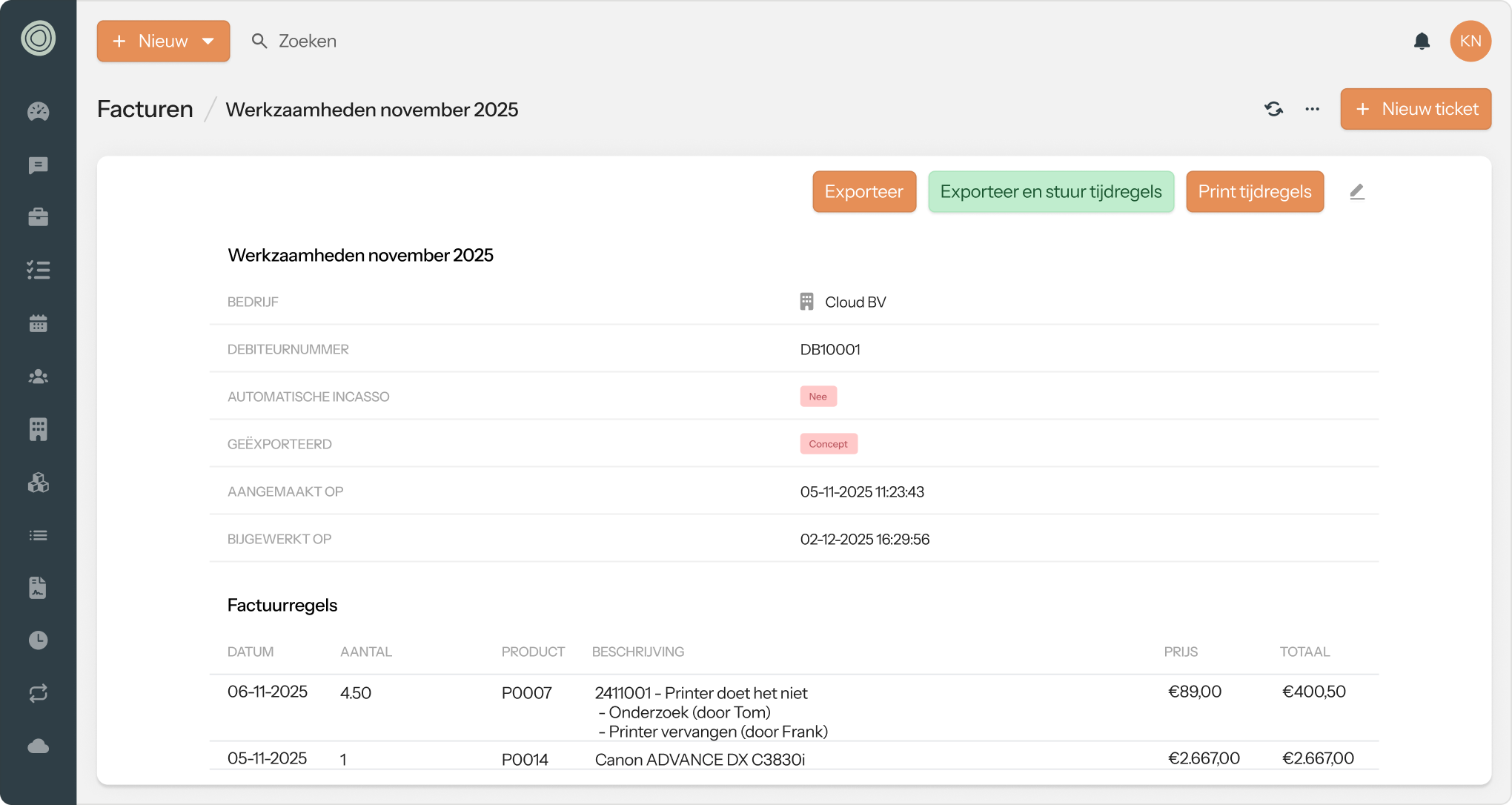
Task: Open the three-dots more options menu
Action: pos(1312,110)
